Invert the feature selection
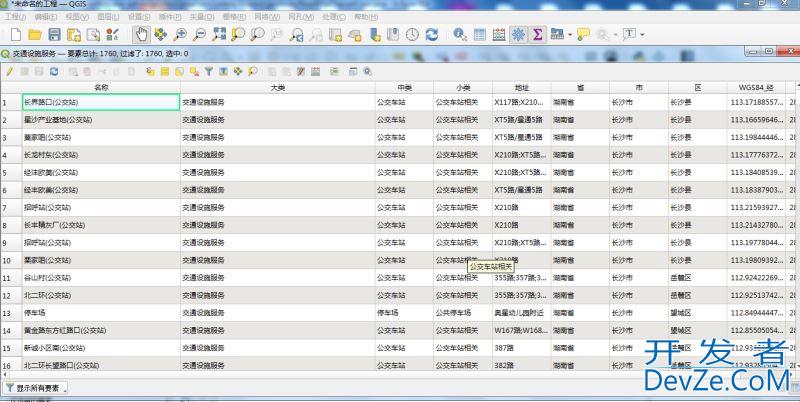 tap(179, 71)
